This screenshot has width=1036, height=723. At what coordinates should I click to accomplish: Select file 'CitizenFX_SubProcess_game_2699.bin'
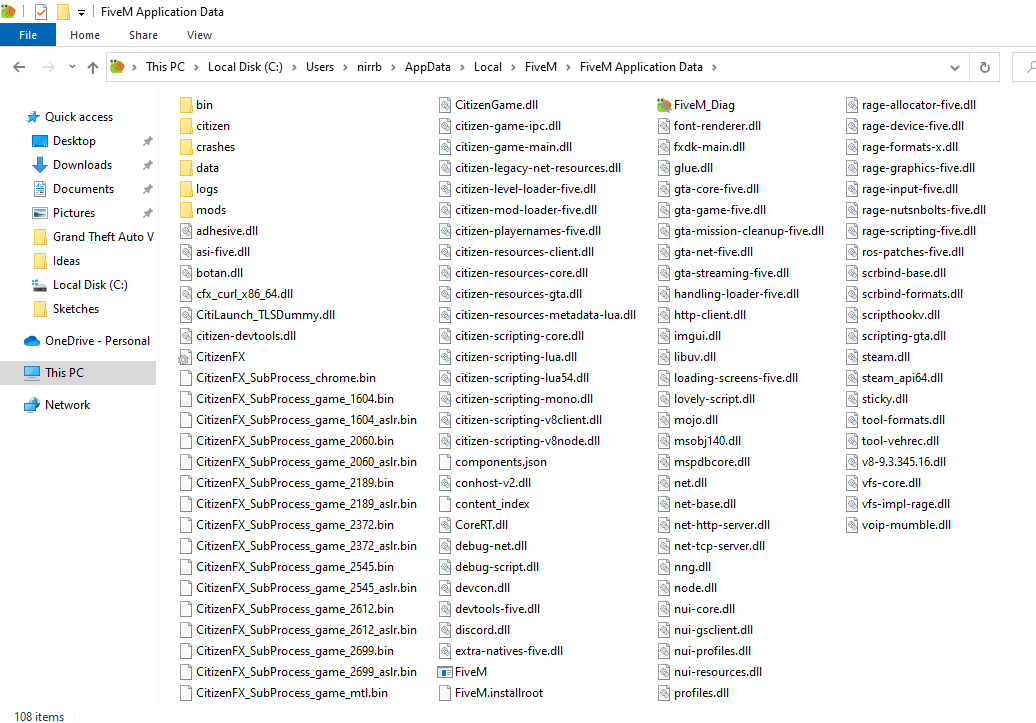(x=295, y=651)
